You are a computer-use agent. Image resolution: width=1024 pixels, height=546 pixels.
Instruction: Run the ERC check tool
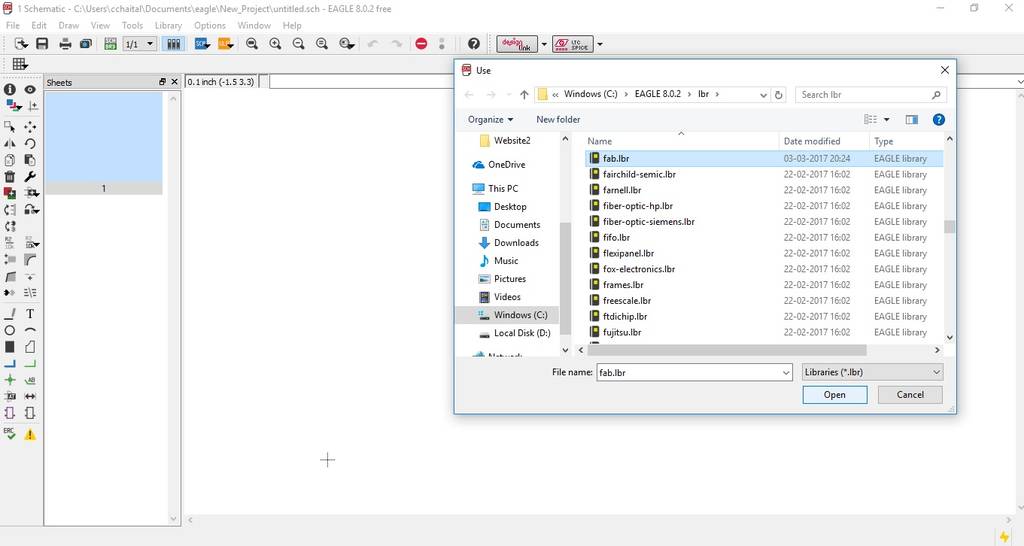(x=10, y=434)
